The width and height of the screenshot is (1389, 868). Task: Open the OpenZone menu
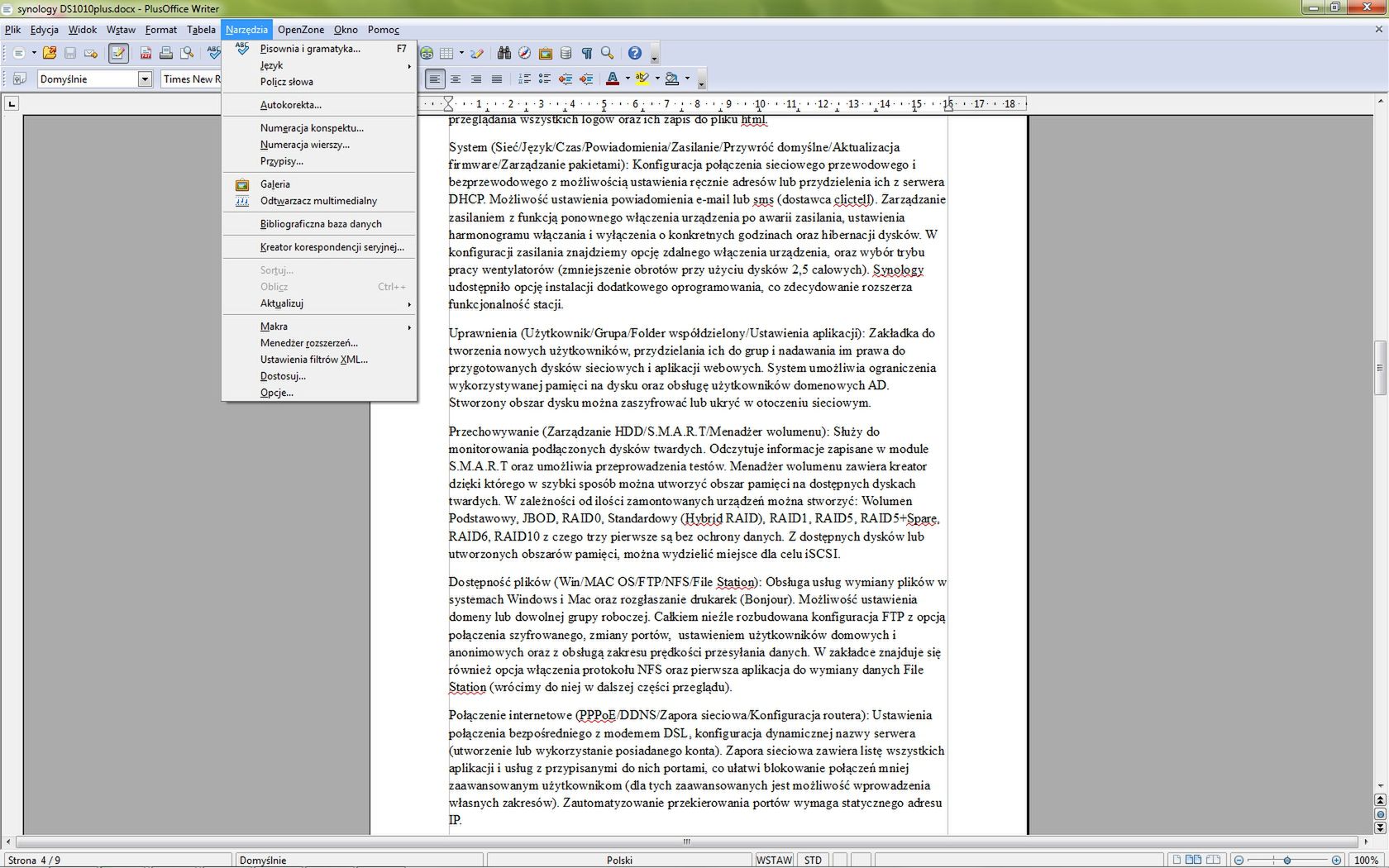point(301,30)
